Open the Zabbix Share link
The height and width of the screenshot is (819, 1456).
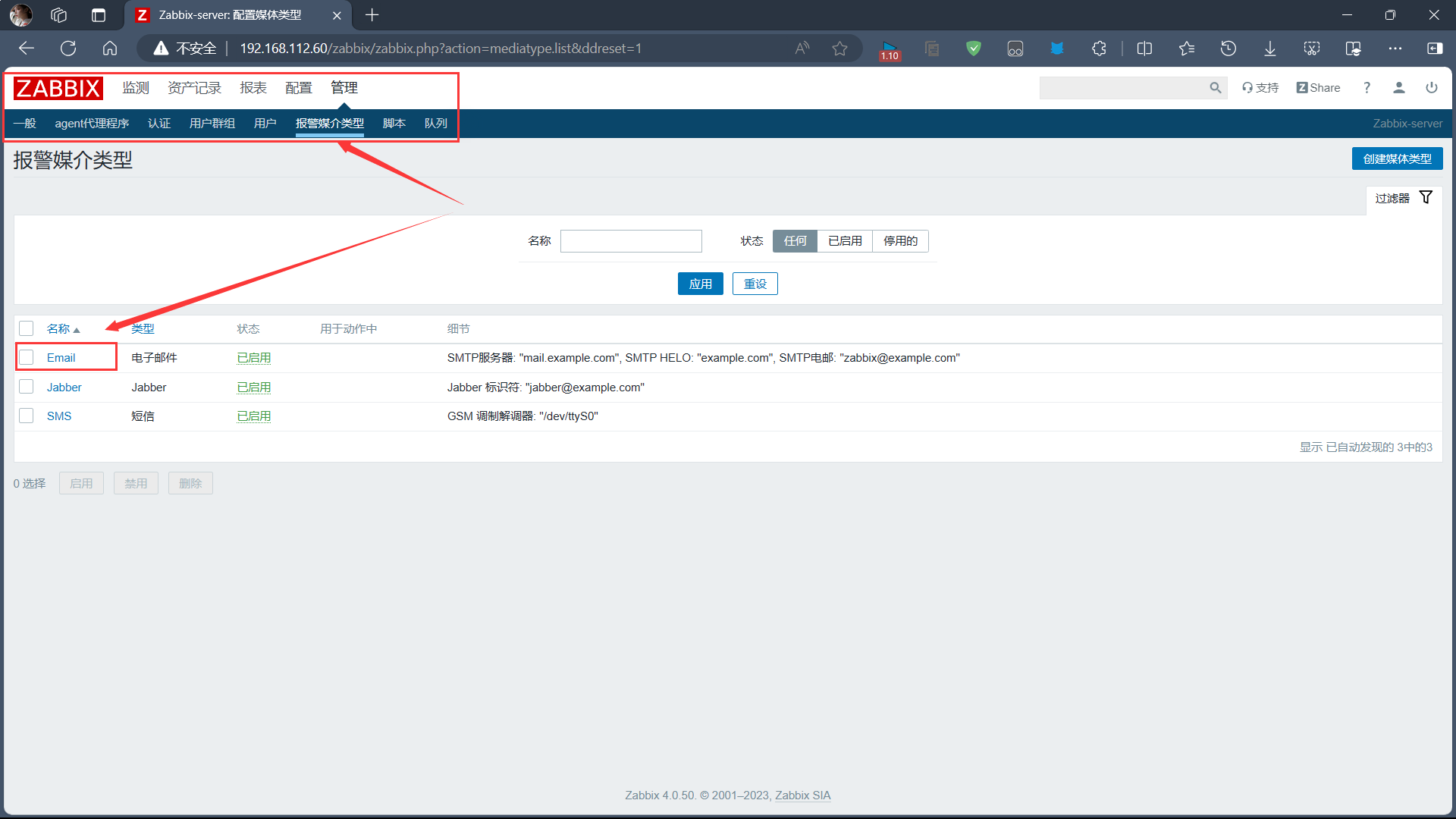coord(1318,88)
